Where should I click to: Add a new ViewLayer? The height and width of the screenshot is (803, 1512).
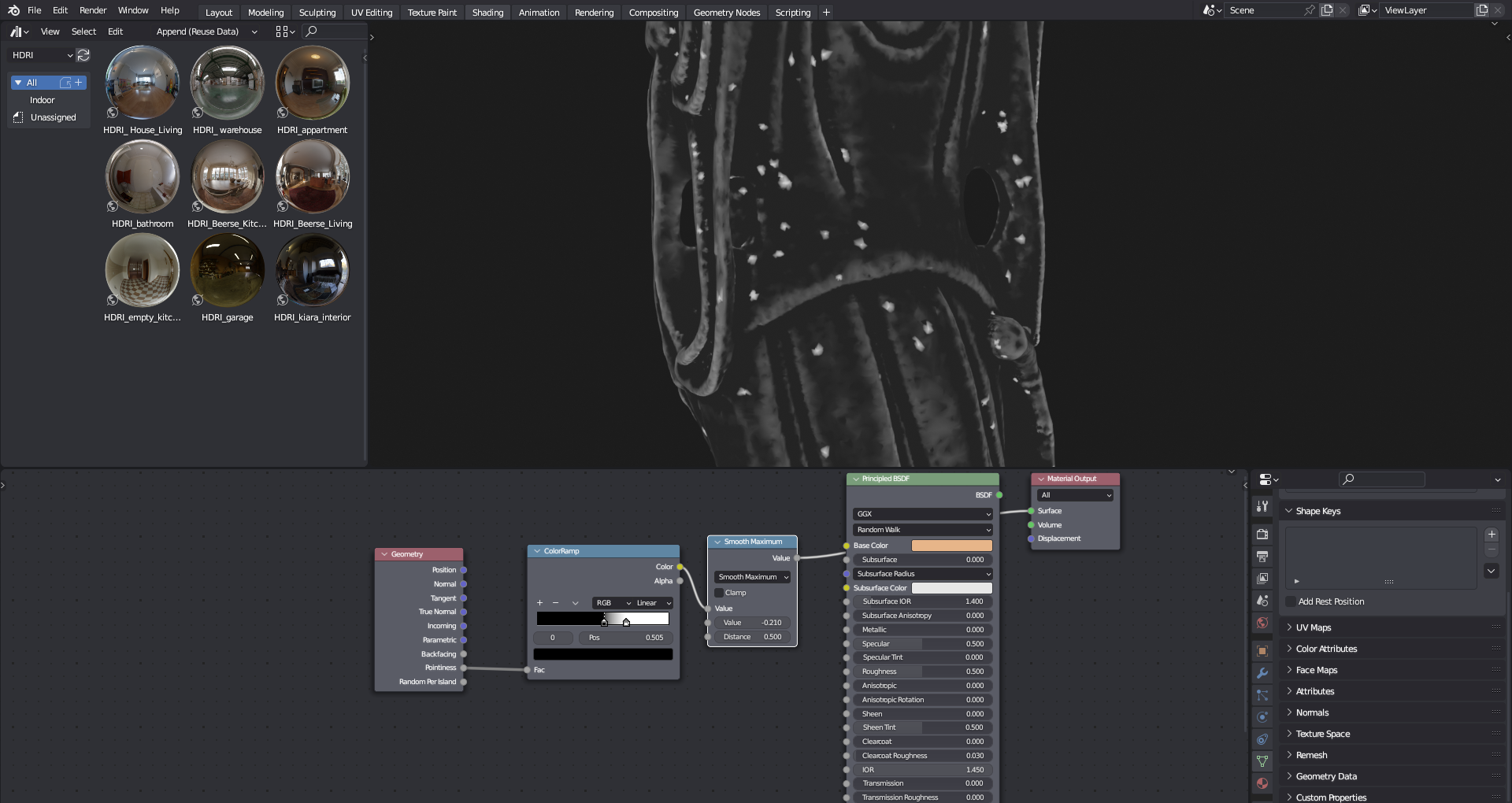click(x=1482, y=10)
